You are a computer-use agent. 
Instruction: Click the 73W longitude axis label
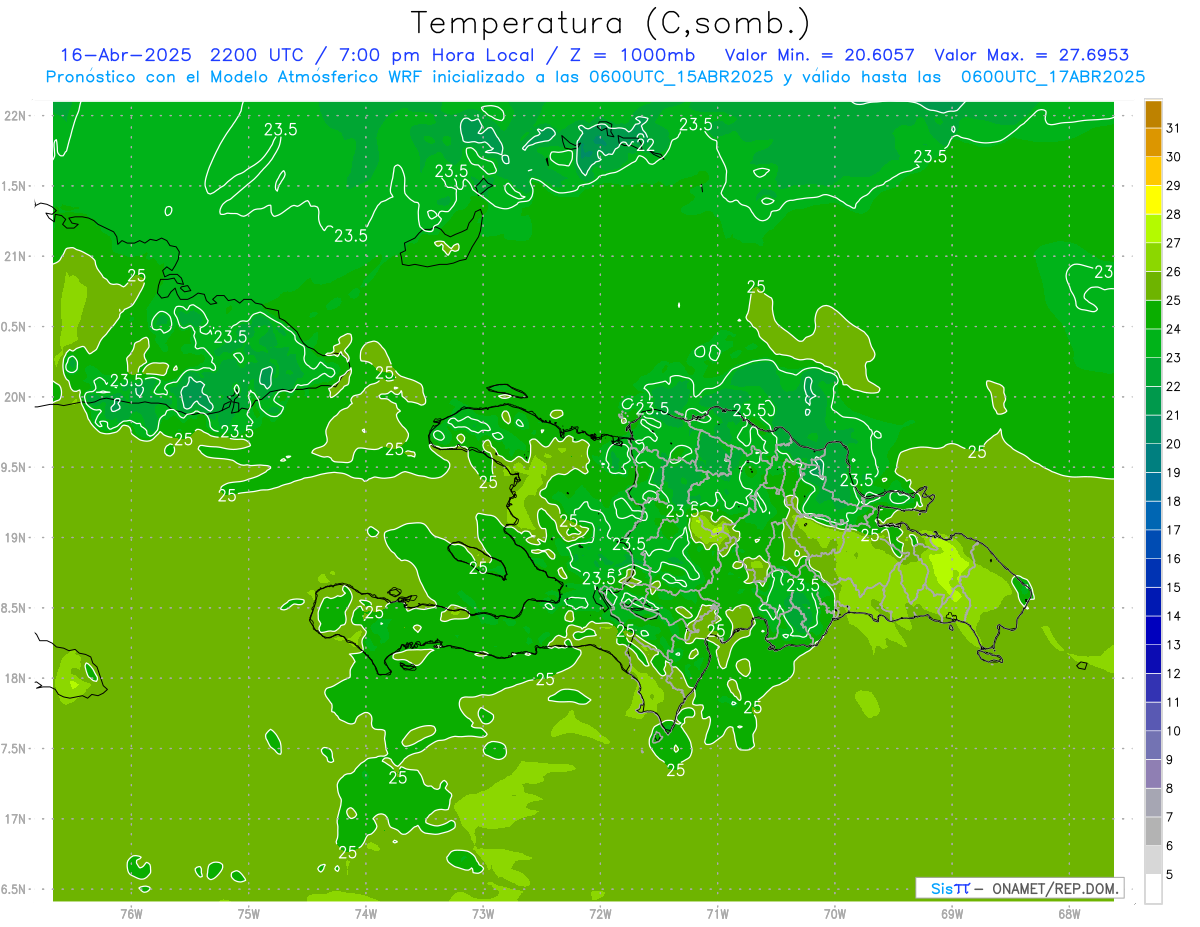click(x=482, y=913)
